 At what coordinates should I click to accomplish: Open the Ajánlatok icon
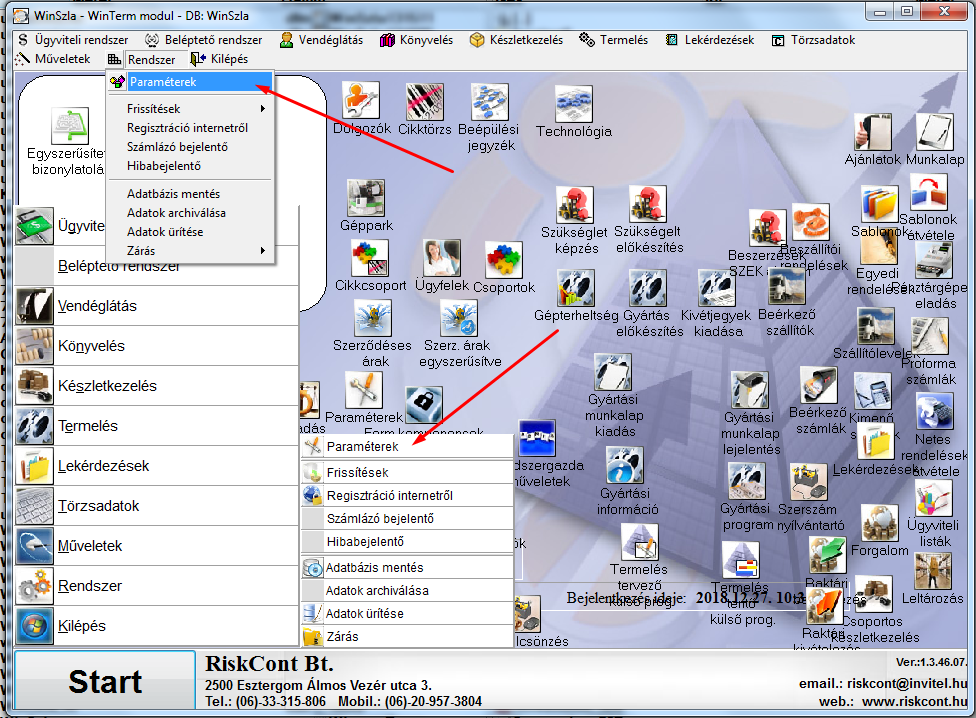[873, 132]
